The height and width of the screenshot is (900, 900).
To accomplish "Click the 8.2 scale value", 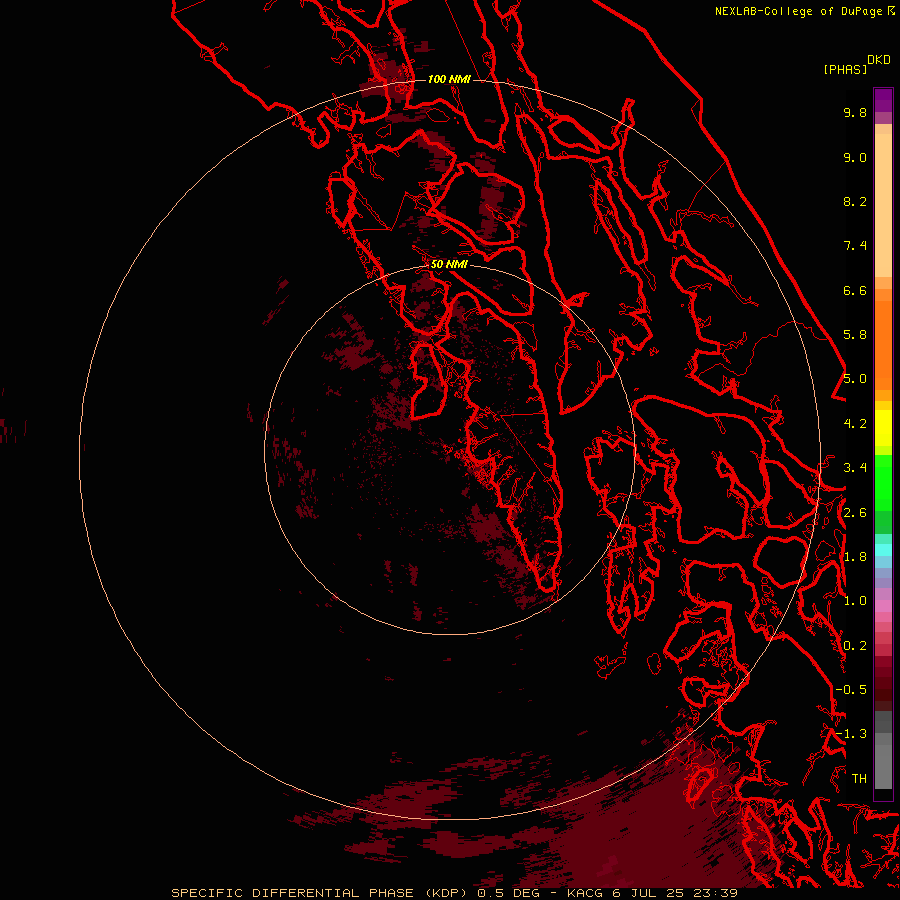I will click(x=855, y=201).
